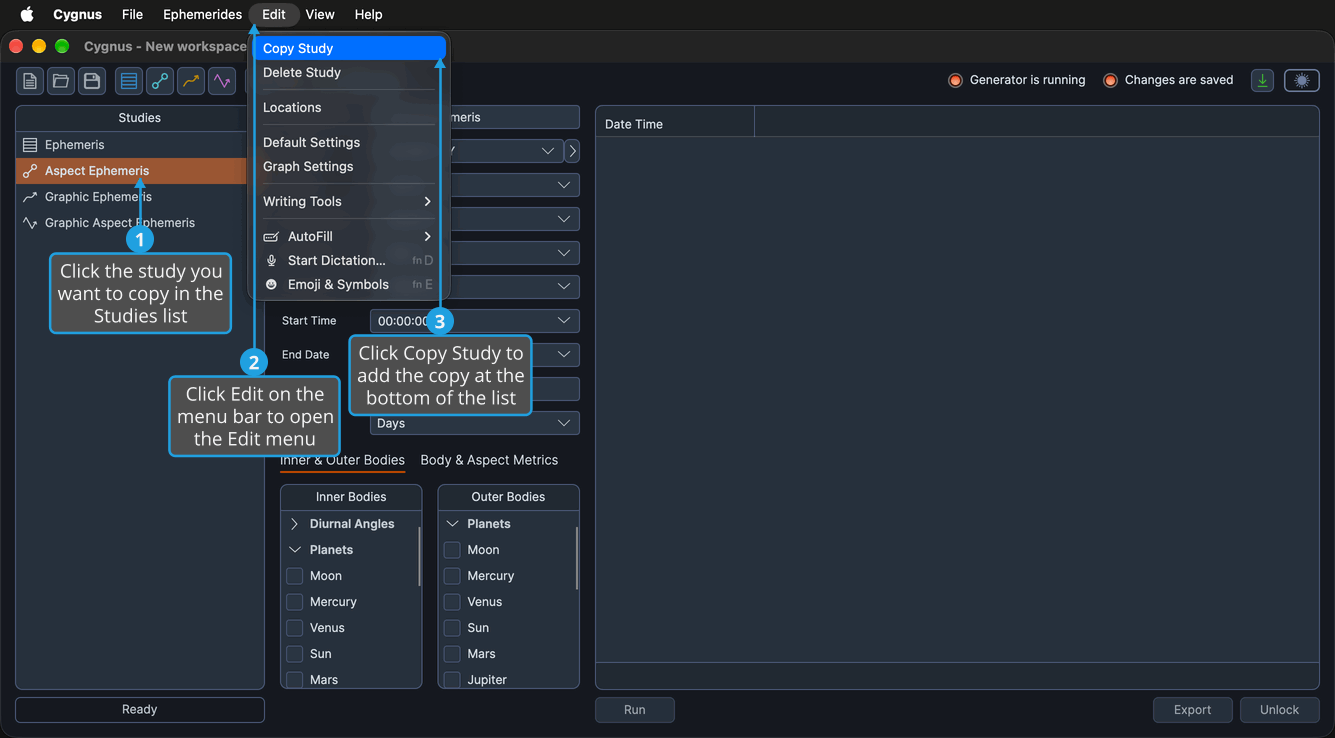This screenshot has height=738, width=1335.
Task: Open Graph Settings menu entry
Action: tap(349, 167)
